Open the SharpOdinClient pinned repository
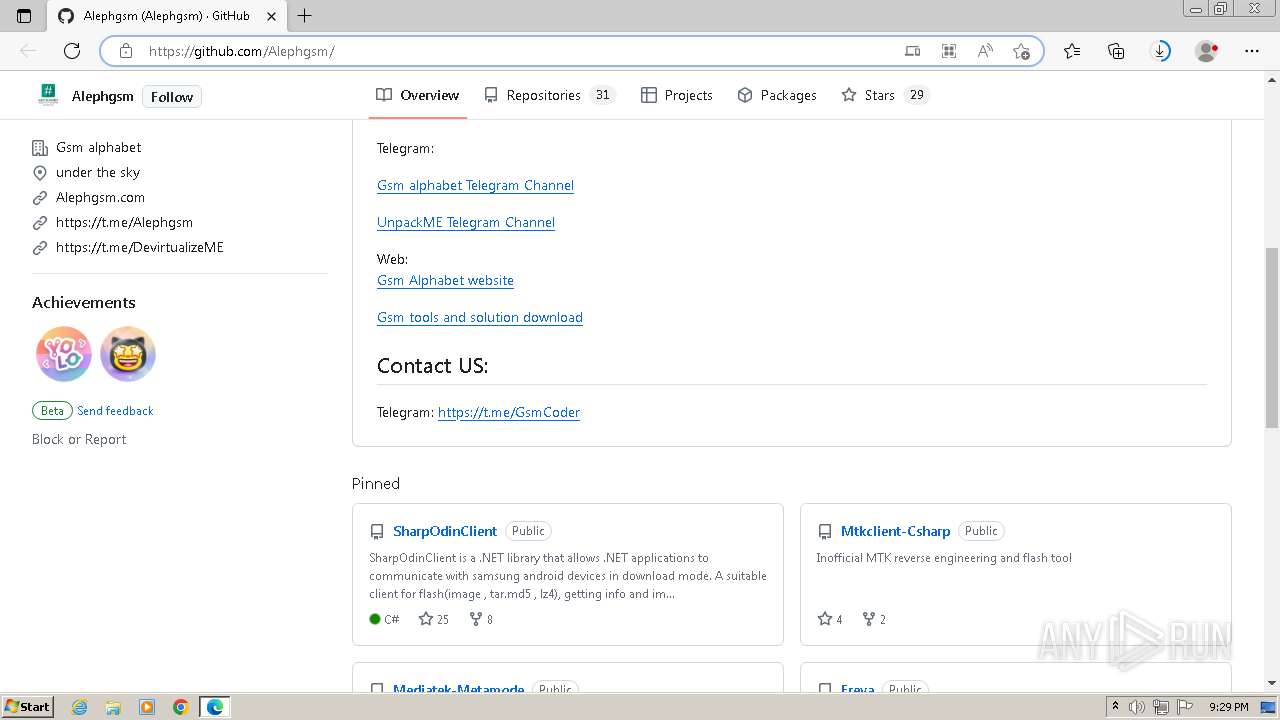Image resolution: width=1280 pixels, height=720 pixels. click(445, 531)
